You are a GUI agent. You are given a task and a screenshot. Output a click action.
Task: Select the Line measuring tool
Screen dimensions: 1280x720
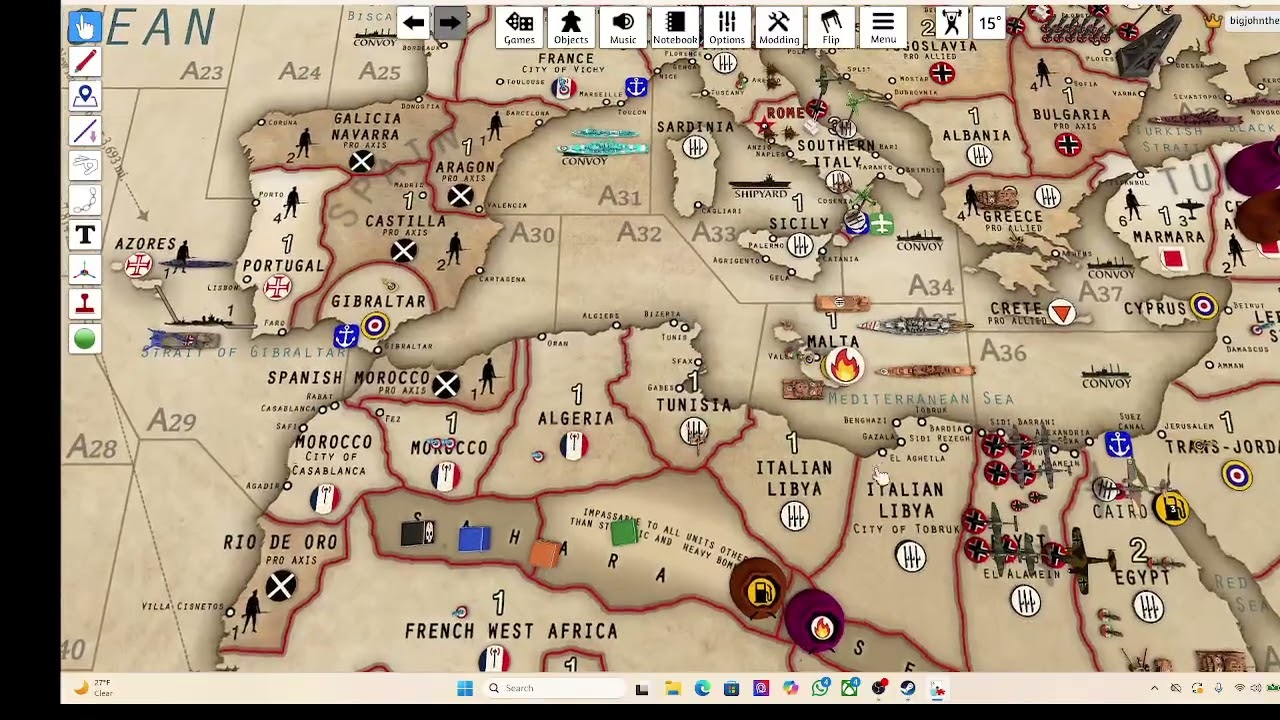(x=85, y=131)
